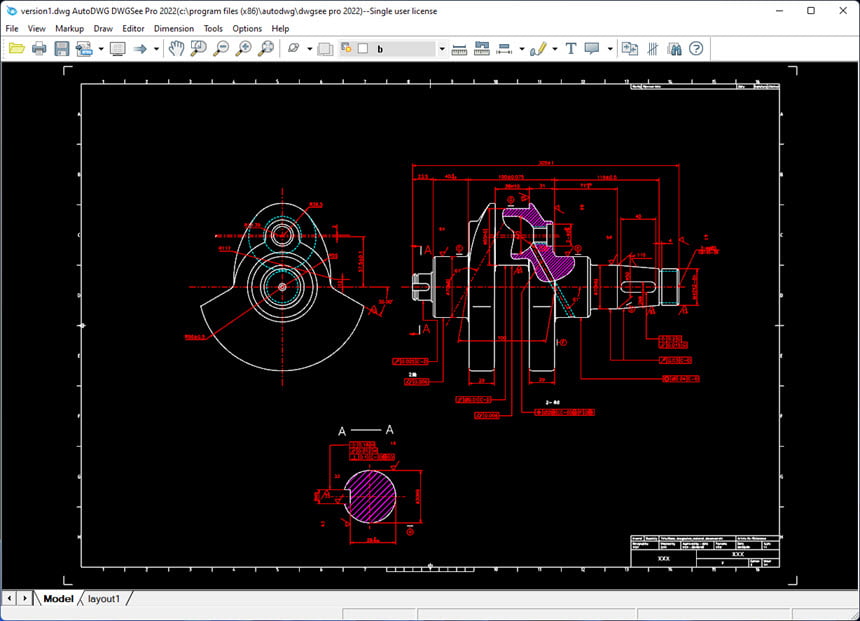Switch to the Model tab

(x=58, y=599)
